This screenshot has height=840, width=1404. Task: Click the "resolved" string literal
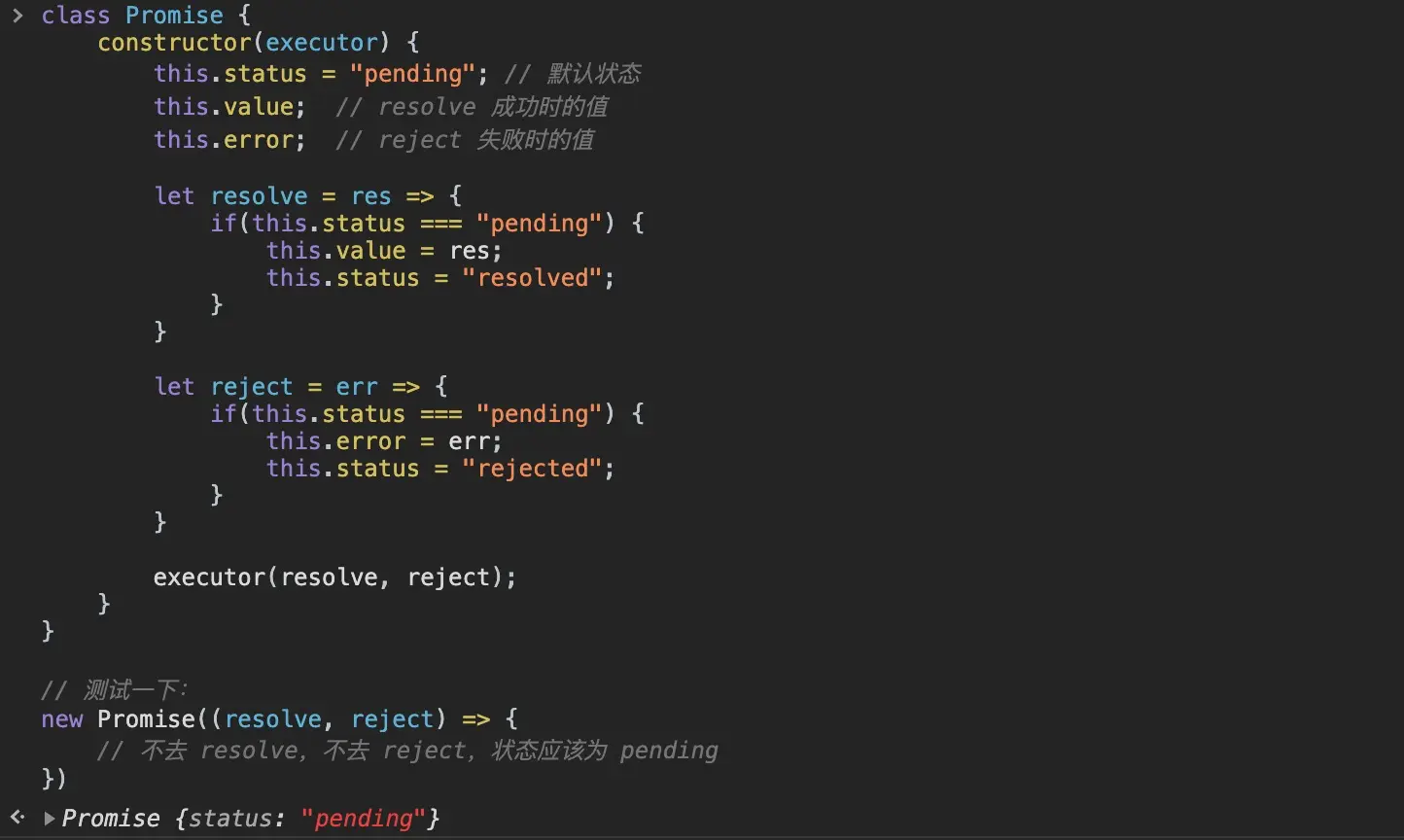[x=532, y=278]
